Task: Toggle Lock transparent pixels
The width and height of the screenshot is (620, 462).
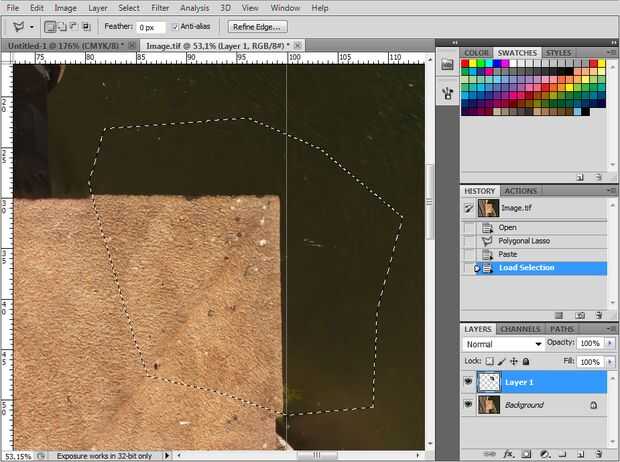Action: tap(490, 361)
